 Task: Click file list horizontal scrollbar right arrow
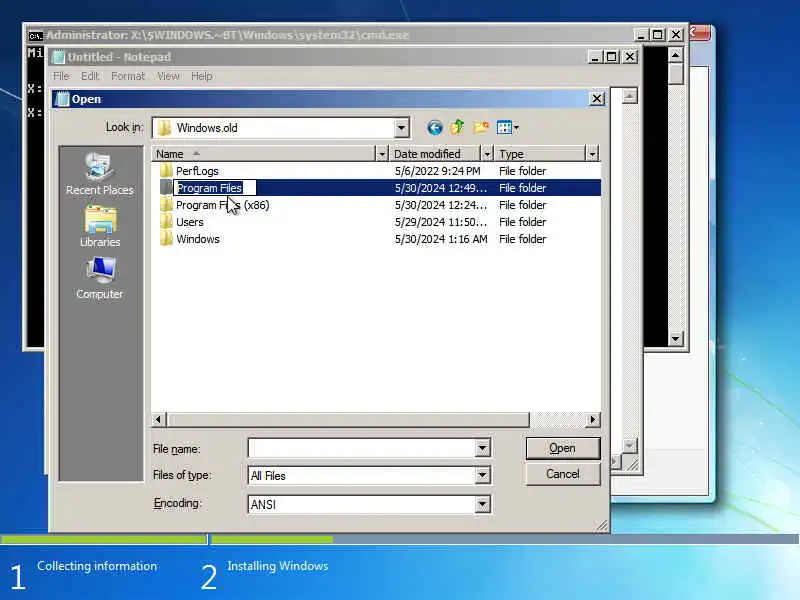592,419
